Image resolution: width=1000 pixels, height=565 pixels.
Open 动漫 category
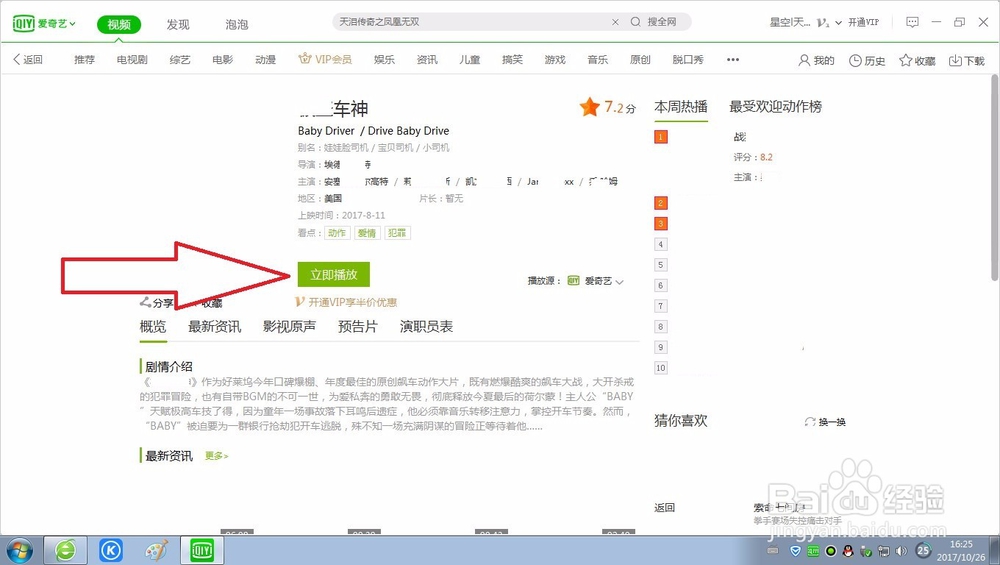pos(265,59)
